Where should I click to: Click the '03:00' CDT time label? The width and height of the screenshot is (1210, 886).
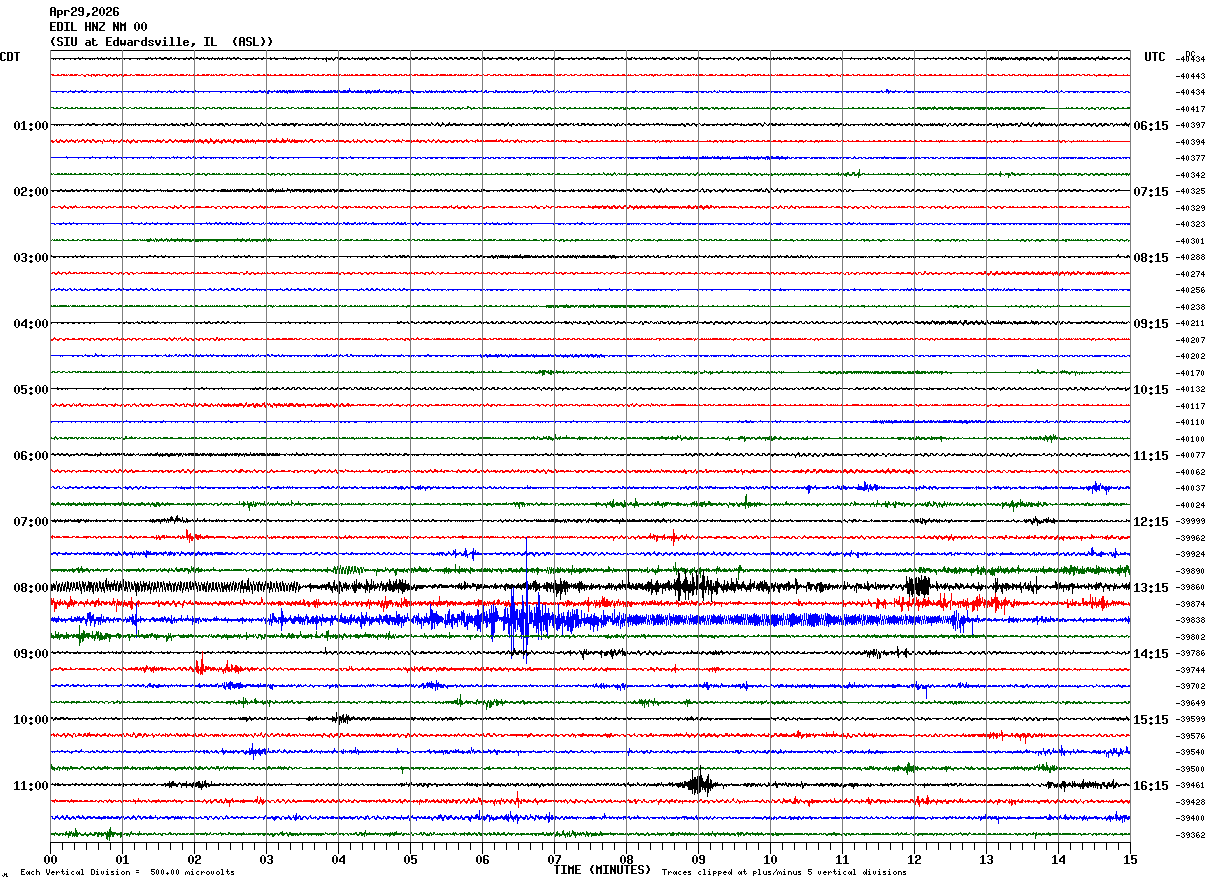point(31,258)
